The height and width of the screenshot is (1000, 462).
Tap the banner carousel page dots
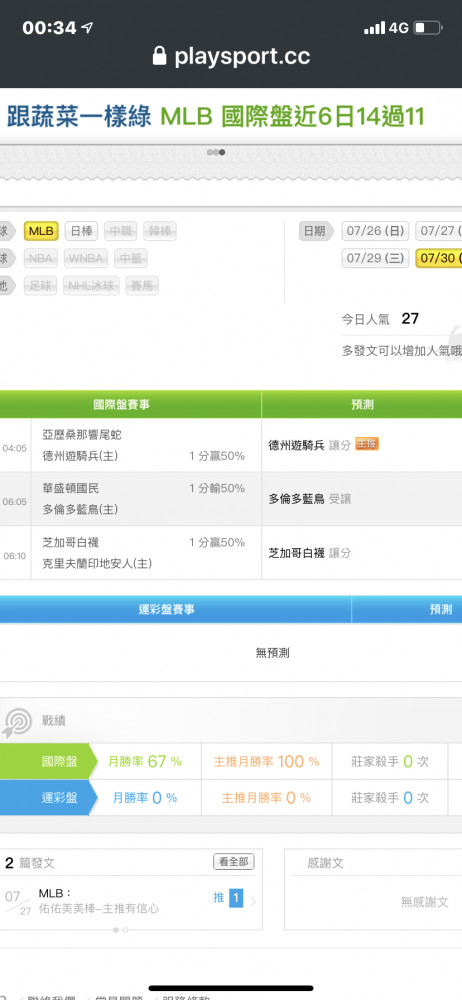pyautogui.click(x=216, y=152)
